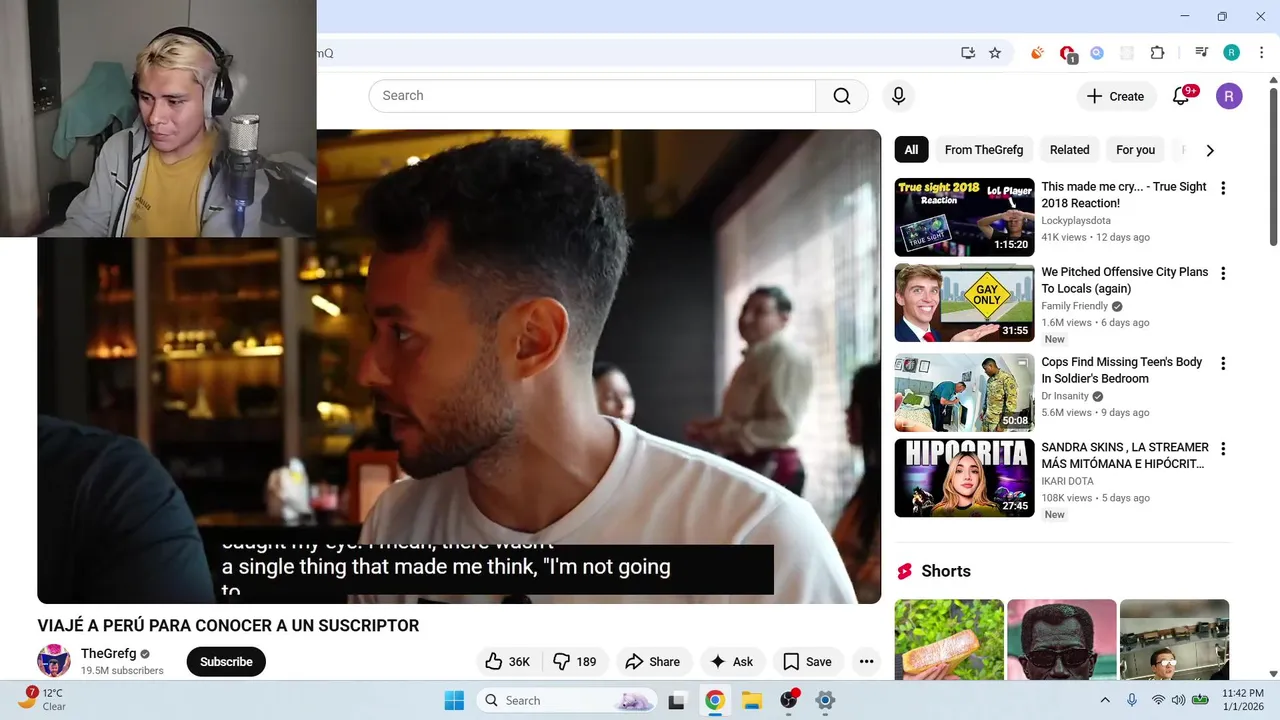Subscribe to TheGrefg channel
1280x720 pixels.
point(226,661)
